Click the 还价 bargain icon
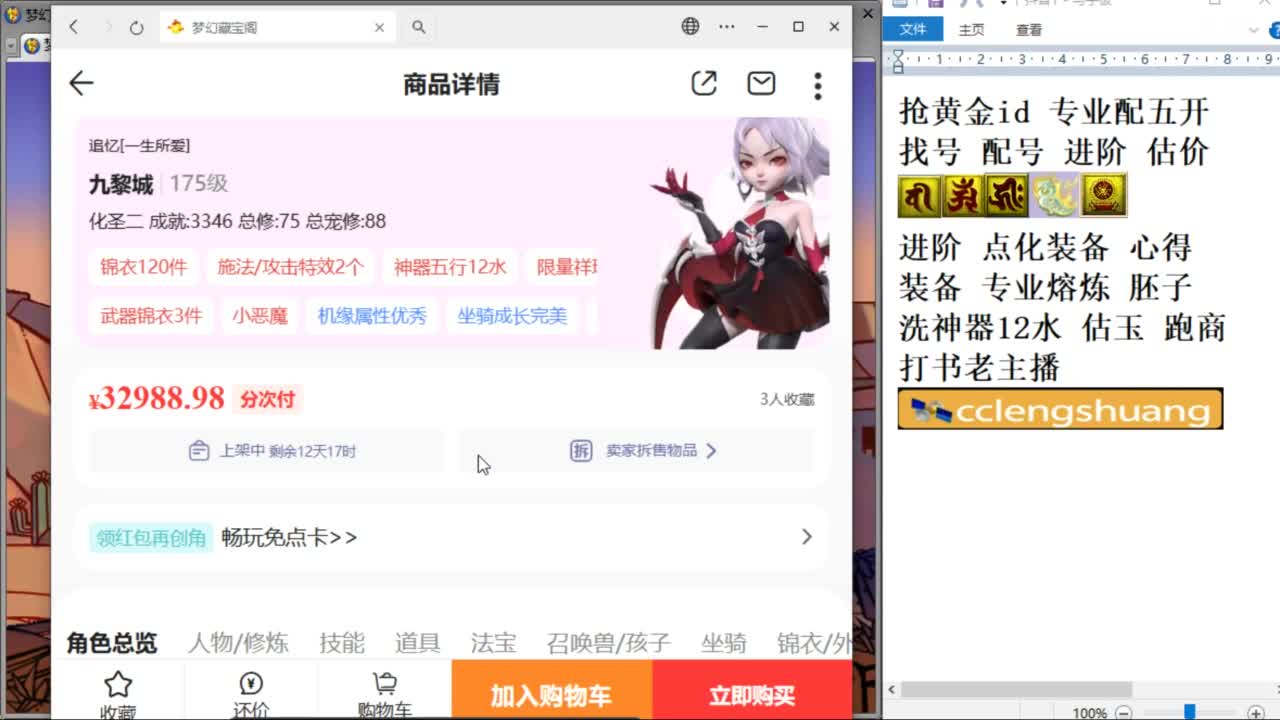Viewport: 1280px width, 720px height. (x=251, y=684)
